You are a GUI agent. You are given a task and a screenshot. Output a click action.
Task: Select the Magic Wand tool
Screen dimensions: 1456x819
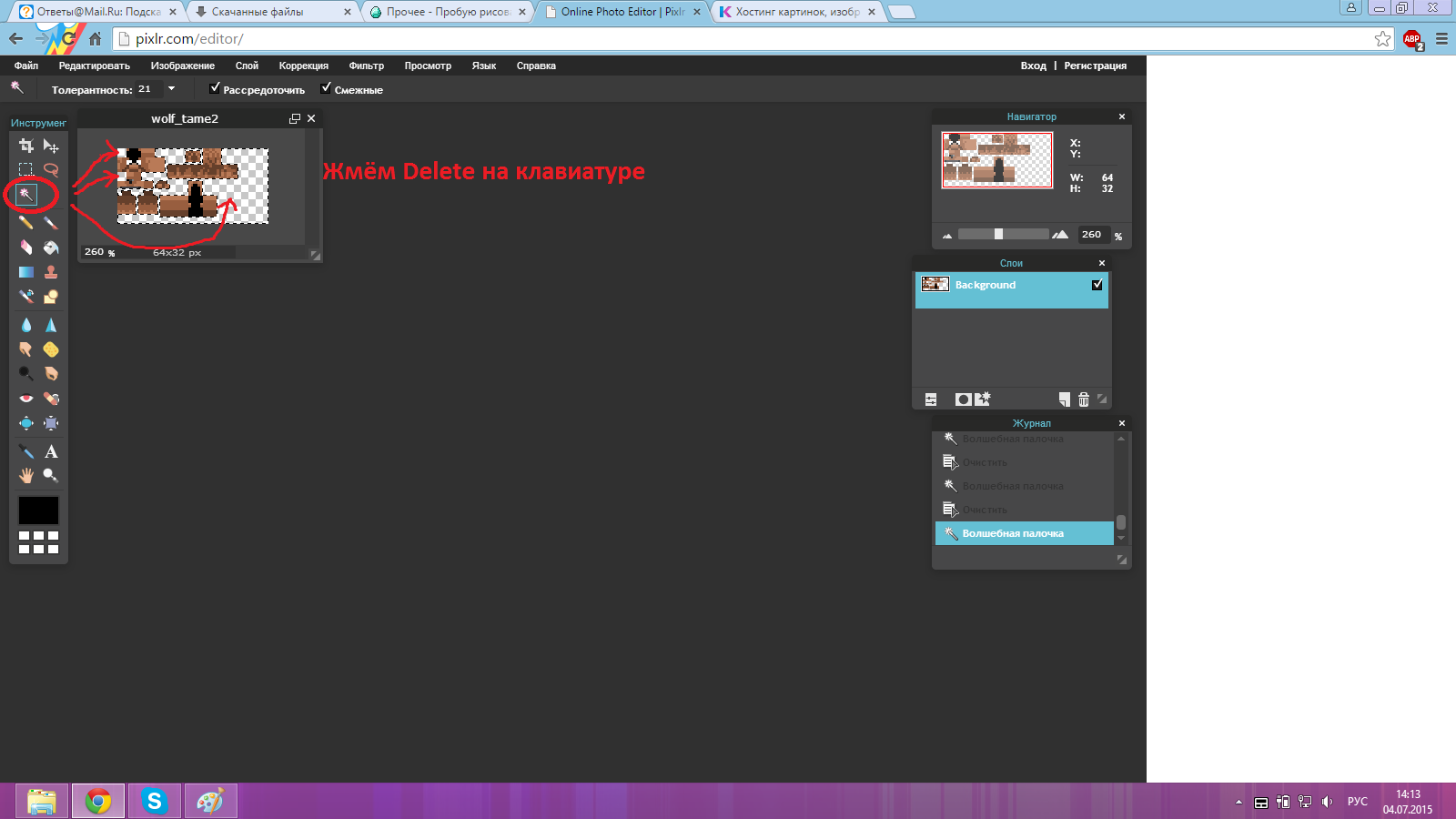point(26,194)
